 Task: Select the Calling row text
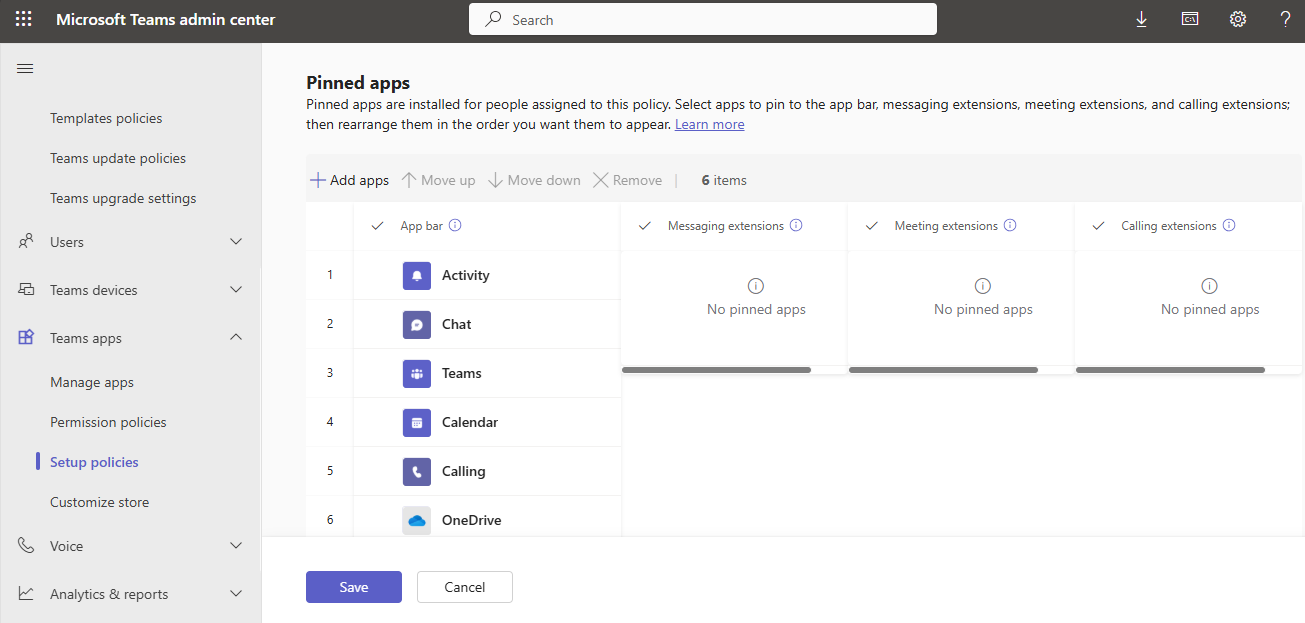(x=464, y=471)
